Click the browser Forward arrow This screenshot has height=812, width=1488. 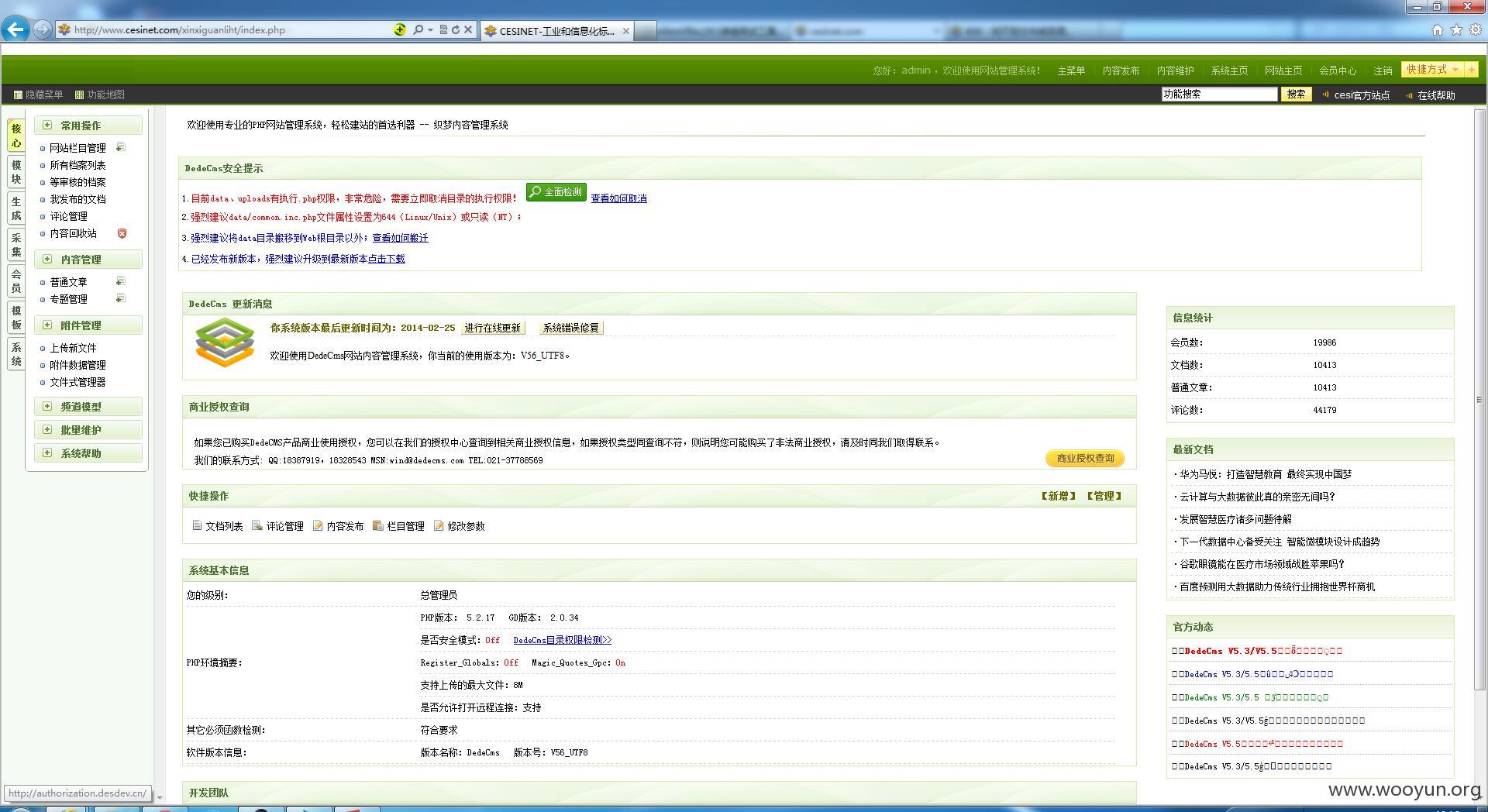tap(43, 29)
